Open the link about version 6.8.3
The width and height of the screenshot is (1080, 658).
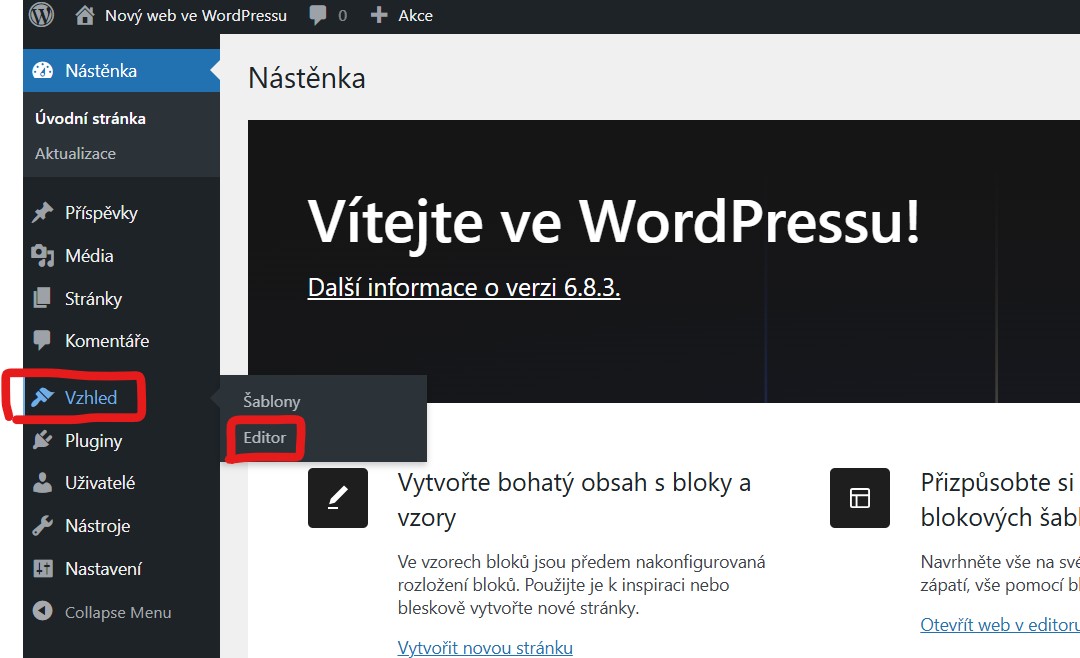463,287
